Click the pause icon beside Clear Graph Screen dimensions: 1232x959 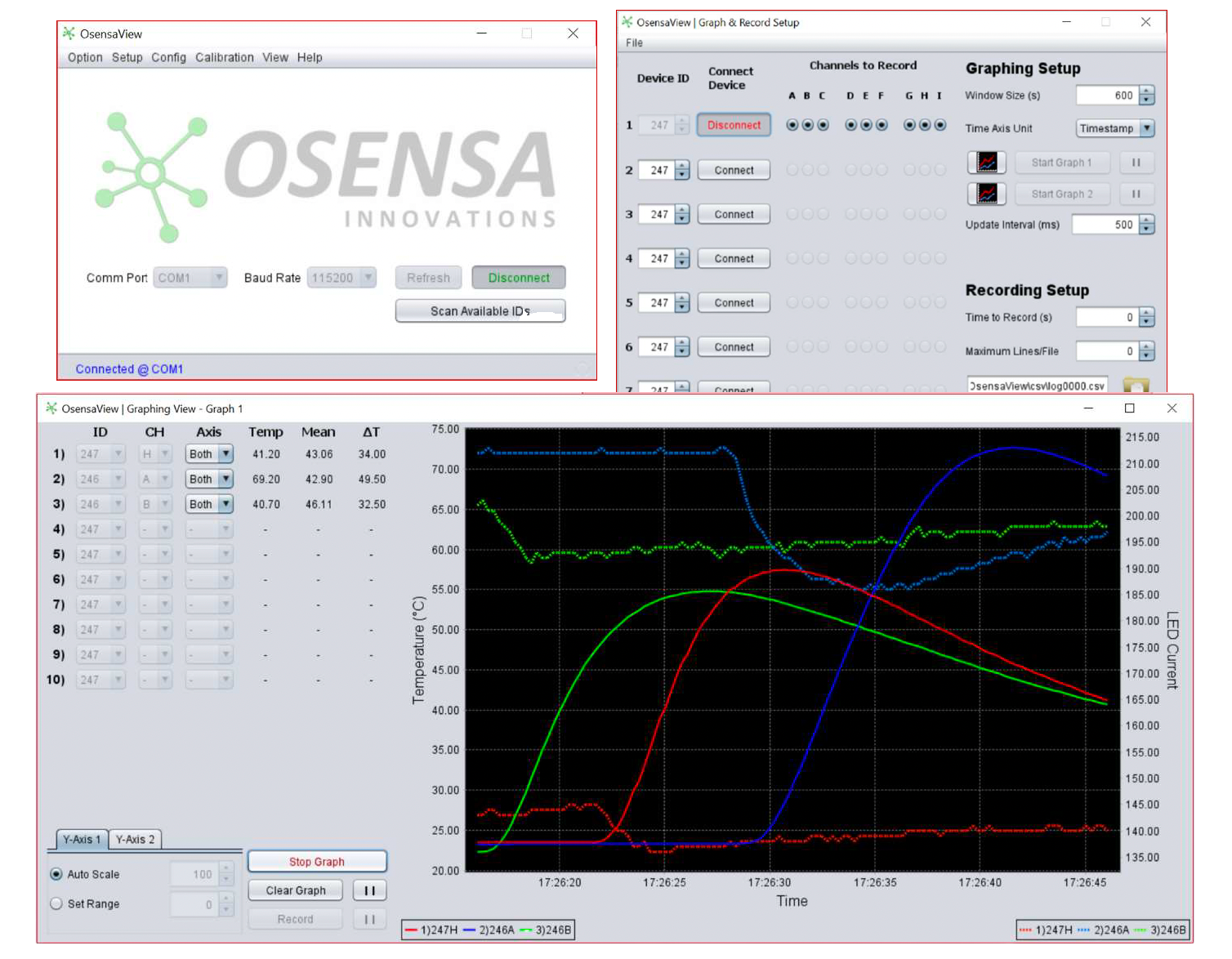coord(369,890)
